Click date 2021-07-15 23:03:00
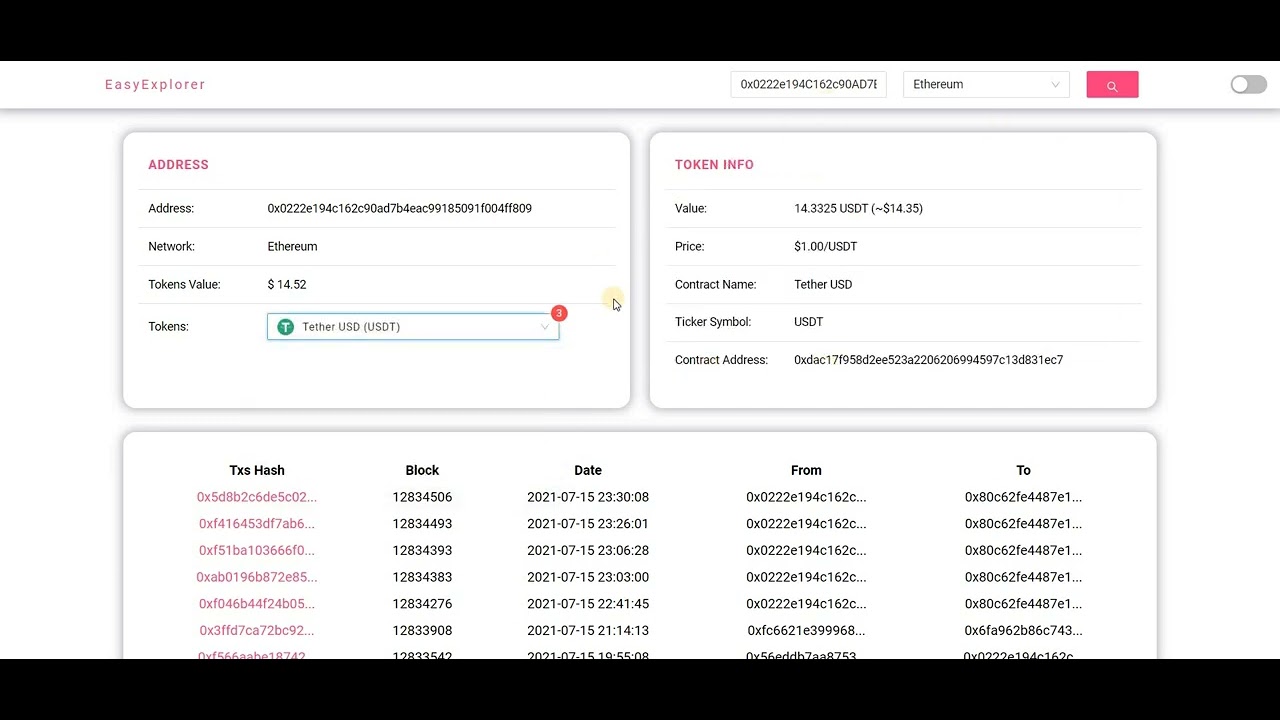Image resolution: width=1280 pixels, height=720 pixels. pos(588,577)
